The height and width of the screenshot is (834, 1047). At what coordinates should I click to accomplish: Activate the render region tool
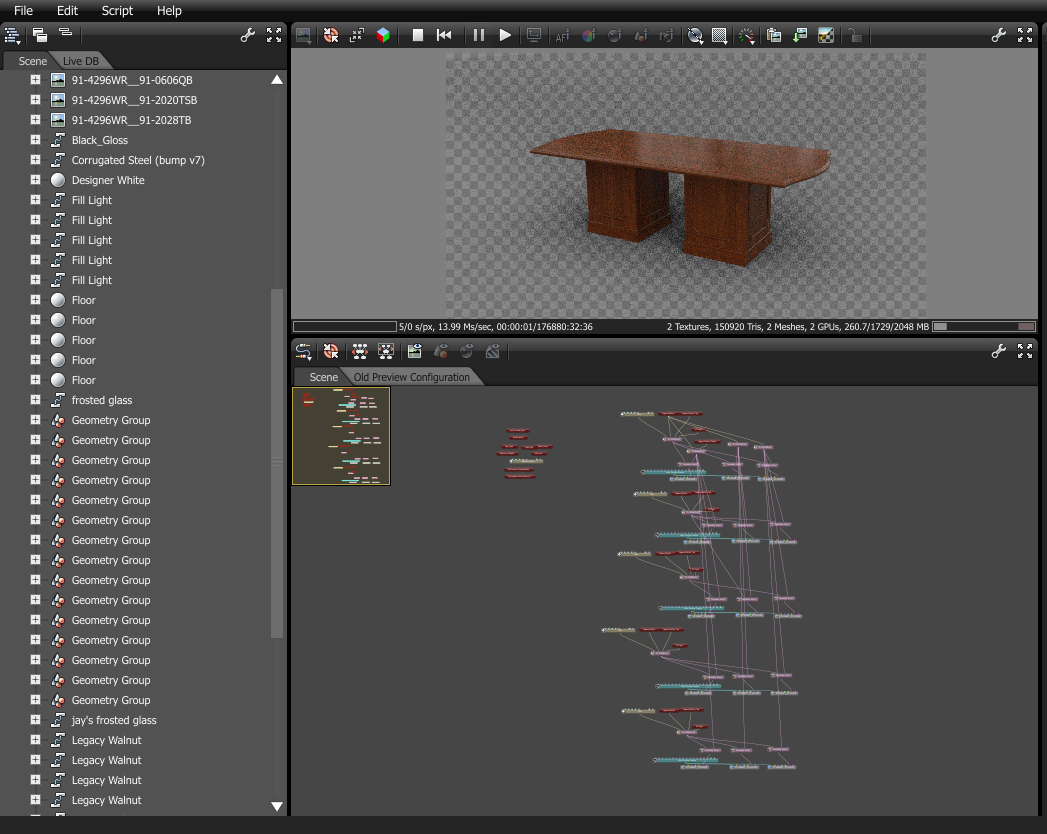695,35
